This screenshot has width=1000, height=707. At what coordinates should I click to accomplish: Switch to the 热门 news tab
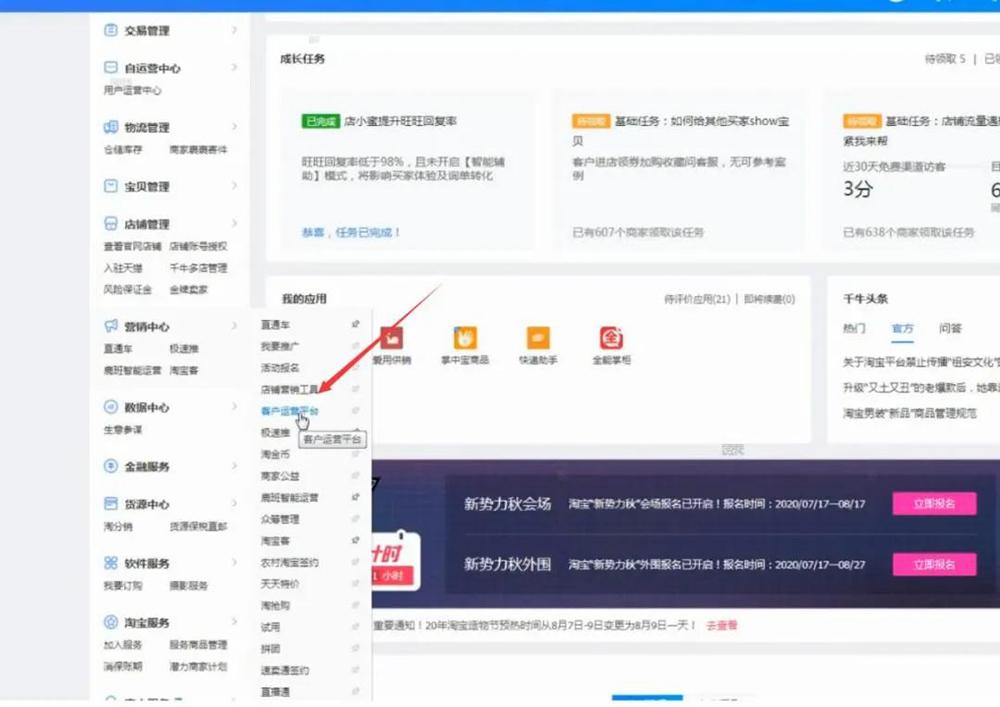854,328
